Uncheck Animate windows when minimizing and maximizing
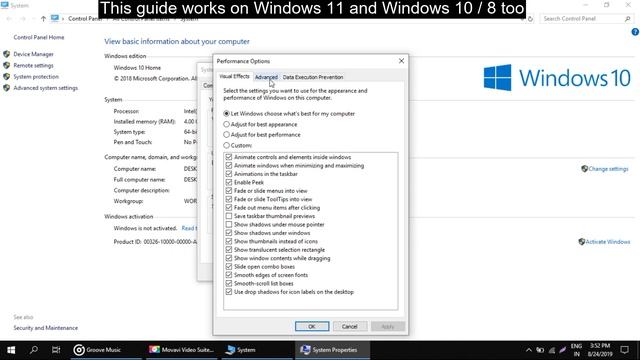Screen dimensions: 640x360 tap(229, 165)
